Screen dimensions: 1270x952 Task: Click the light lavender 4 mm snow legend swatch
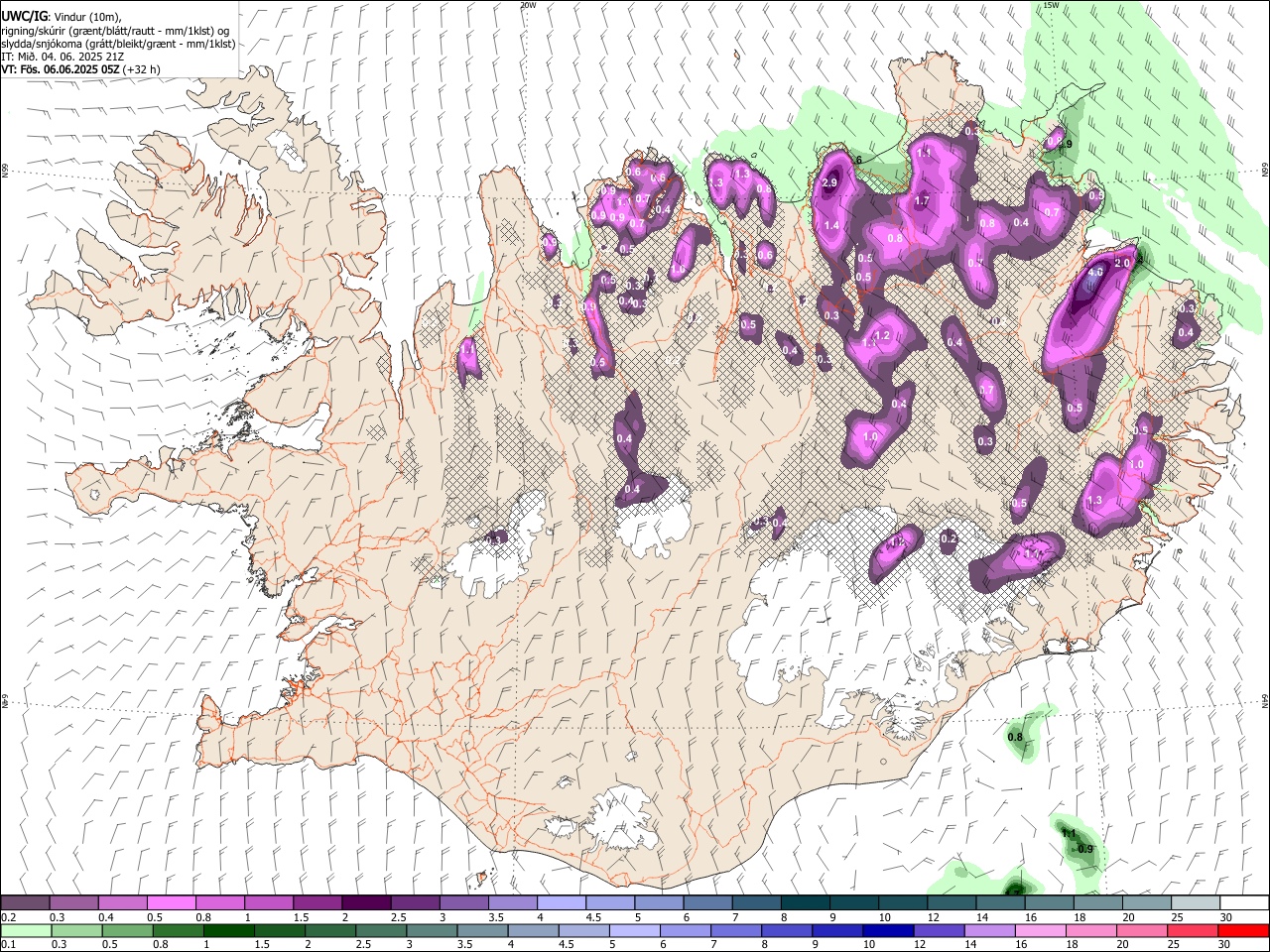click(561, 903)
